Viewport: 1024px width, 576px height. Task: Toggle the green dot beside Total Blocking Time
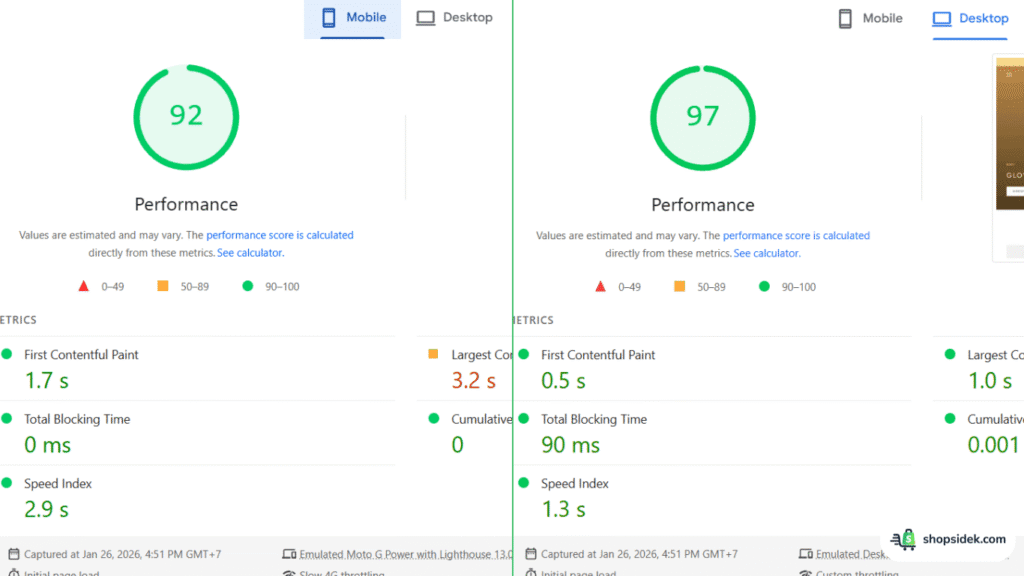click(x=9, y=419)
